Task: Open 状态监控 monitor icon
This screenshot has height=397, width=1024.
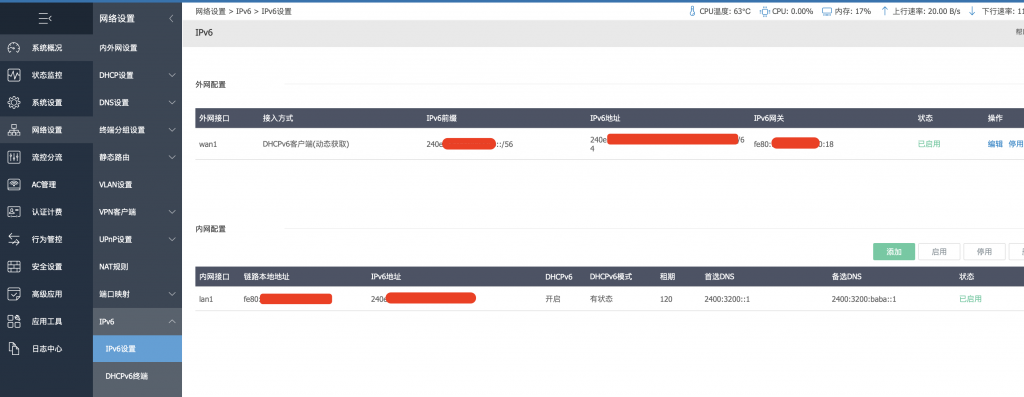Action: tap(14, 75)
